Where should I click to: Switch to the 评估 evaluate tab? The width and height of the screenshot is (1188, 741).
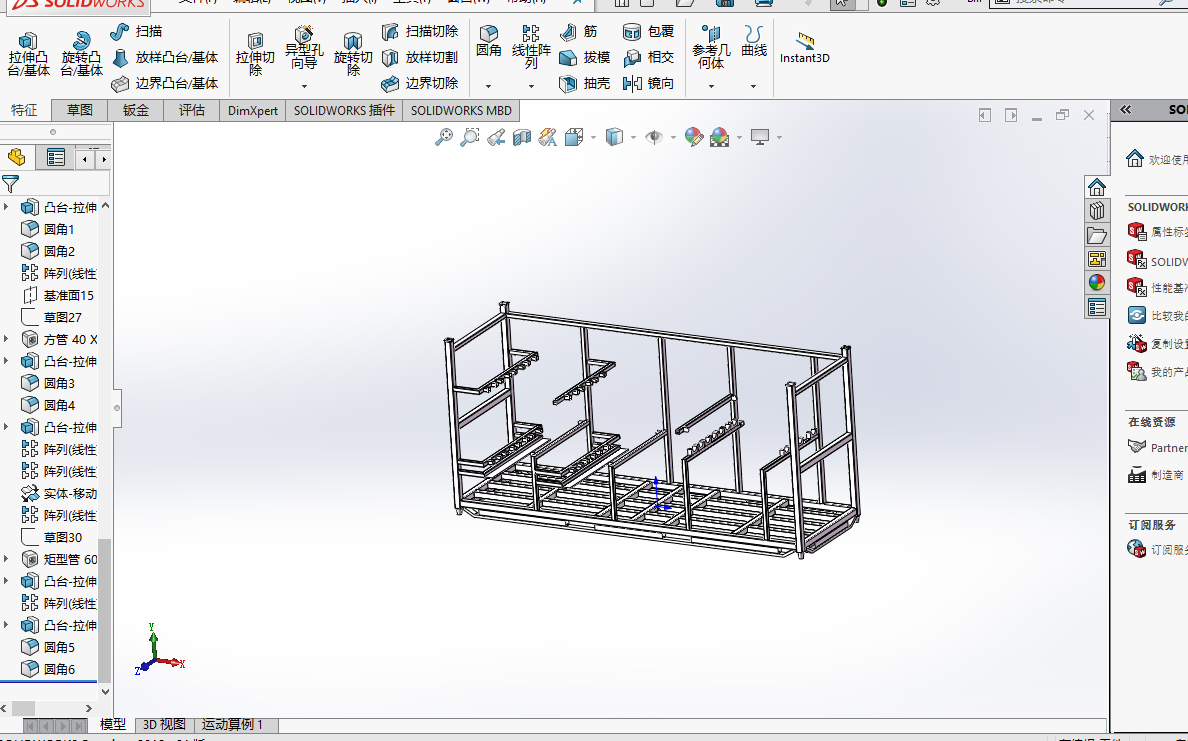click(x=192, y=110)
